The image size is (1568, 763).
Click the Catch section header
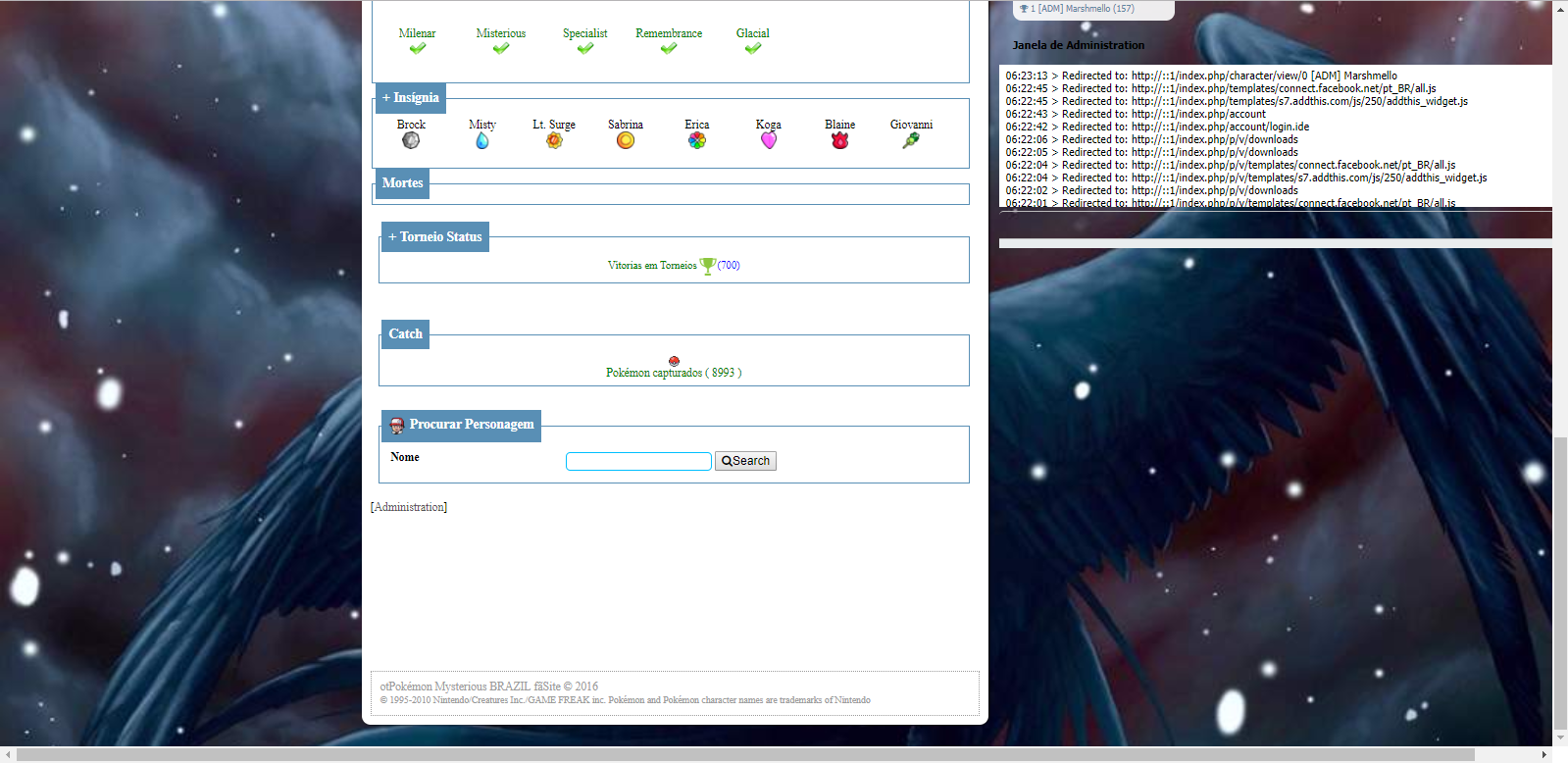tap(406, 334)
